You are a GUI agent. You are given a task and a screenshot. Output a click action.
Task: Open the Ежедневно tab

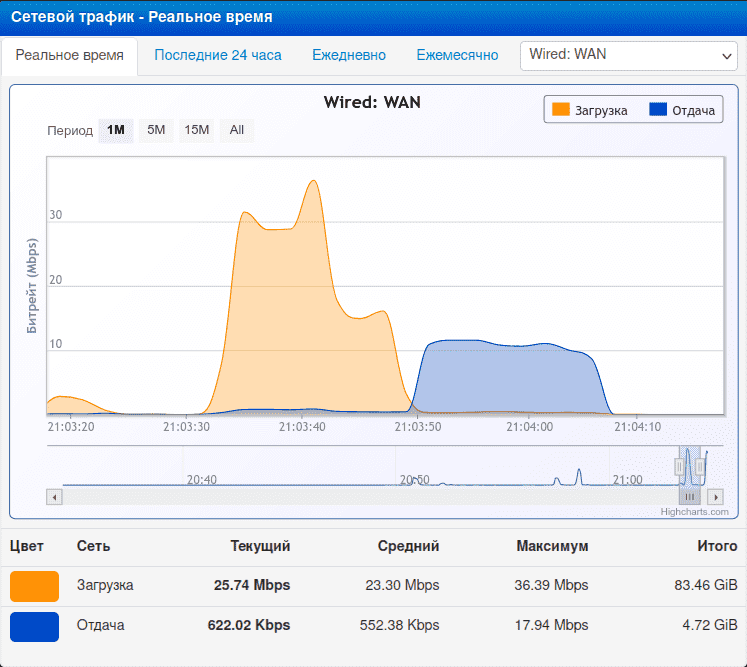click(349, 56)
